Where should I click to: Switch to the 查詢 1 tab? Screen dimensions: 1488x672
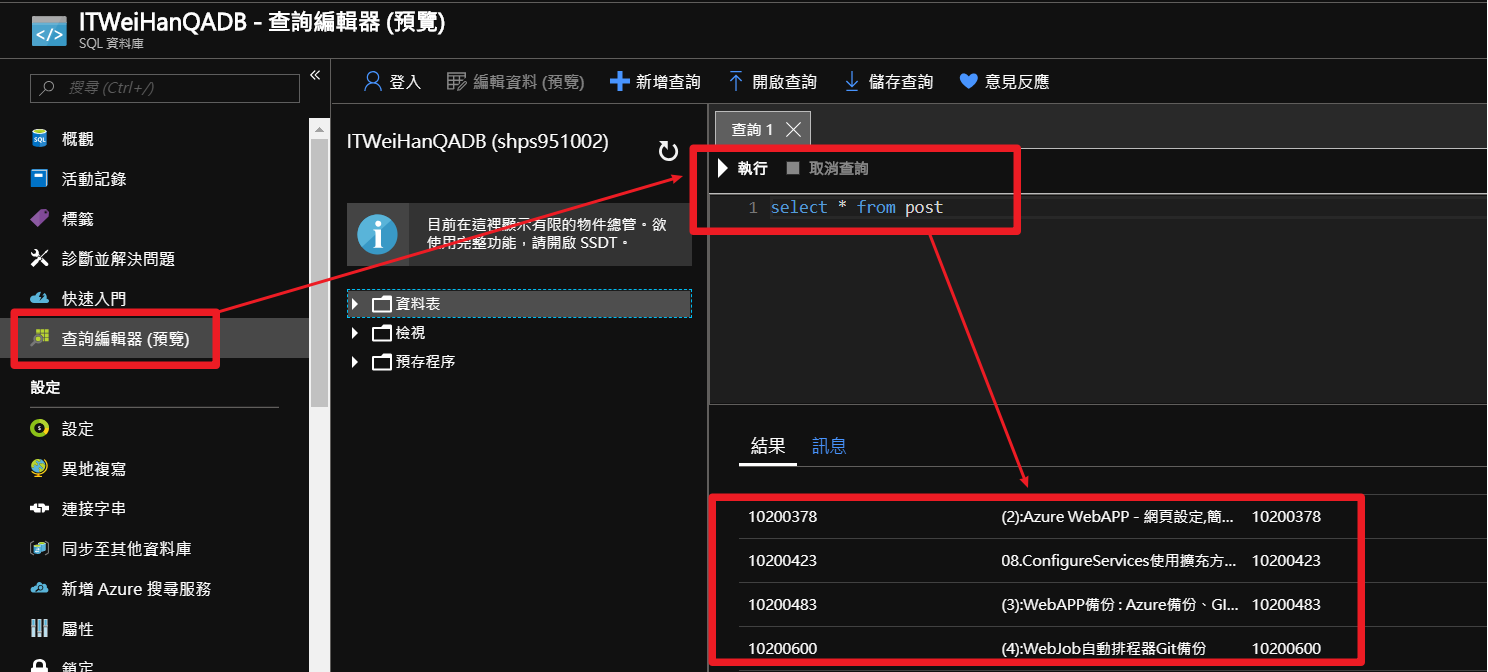[752, 130]
